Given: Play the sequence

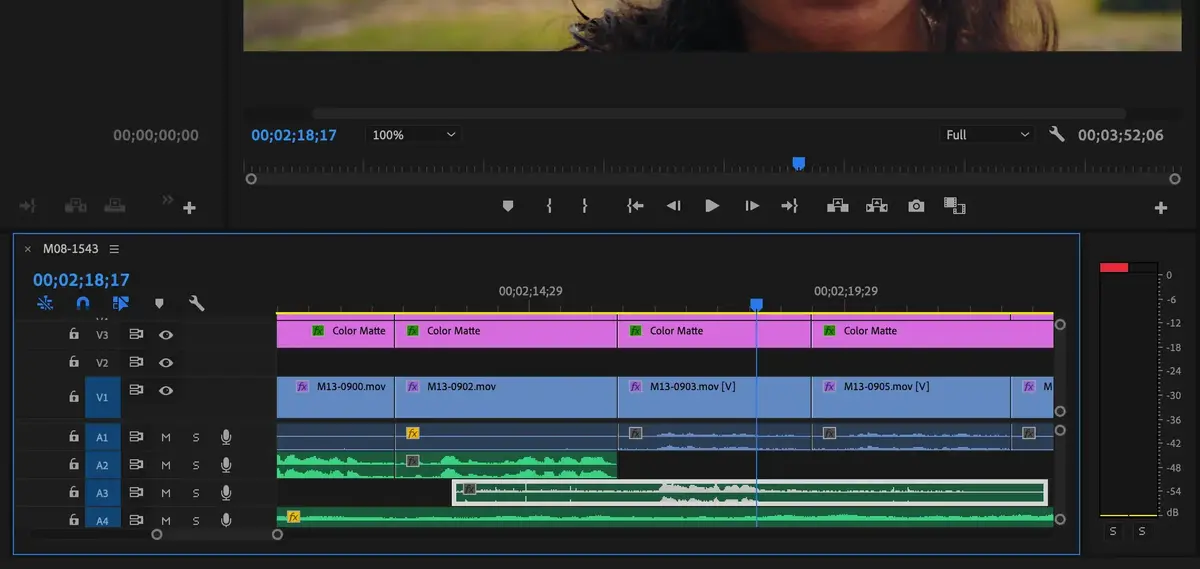Looking at the screenshot, I should pos(712,206).
